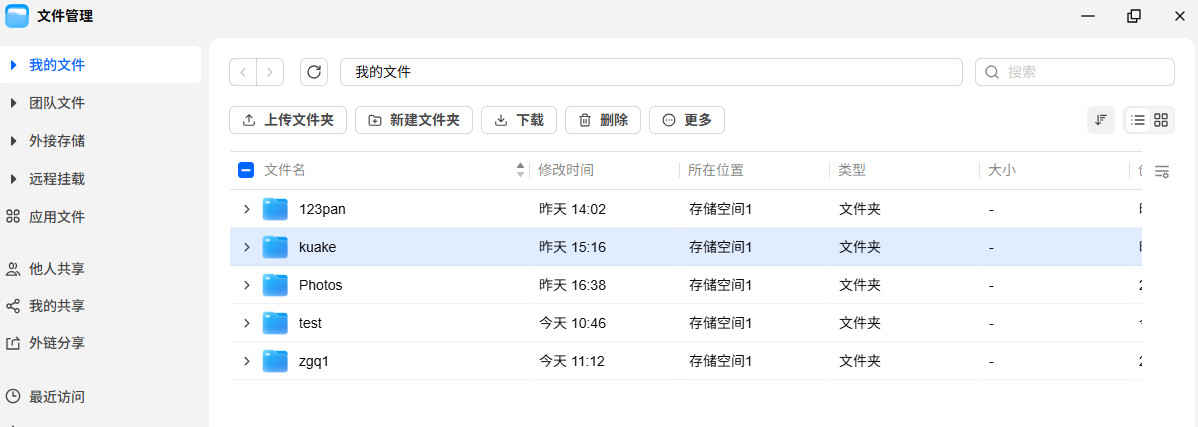Image resolution: width=1198 pixels, height=427 pixels.
Task: Switch to grid view layout
Action: coord(1161,120)
